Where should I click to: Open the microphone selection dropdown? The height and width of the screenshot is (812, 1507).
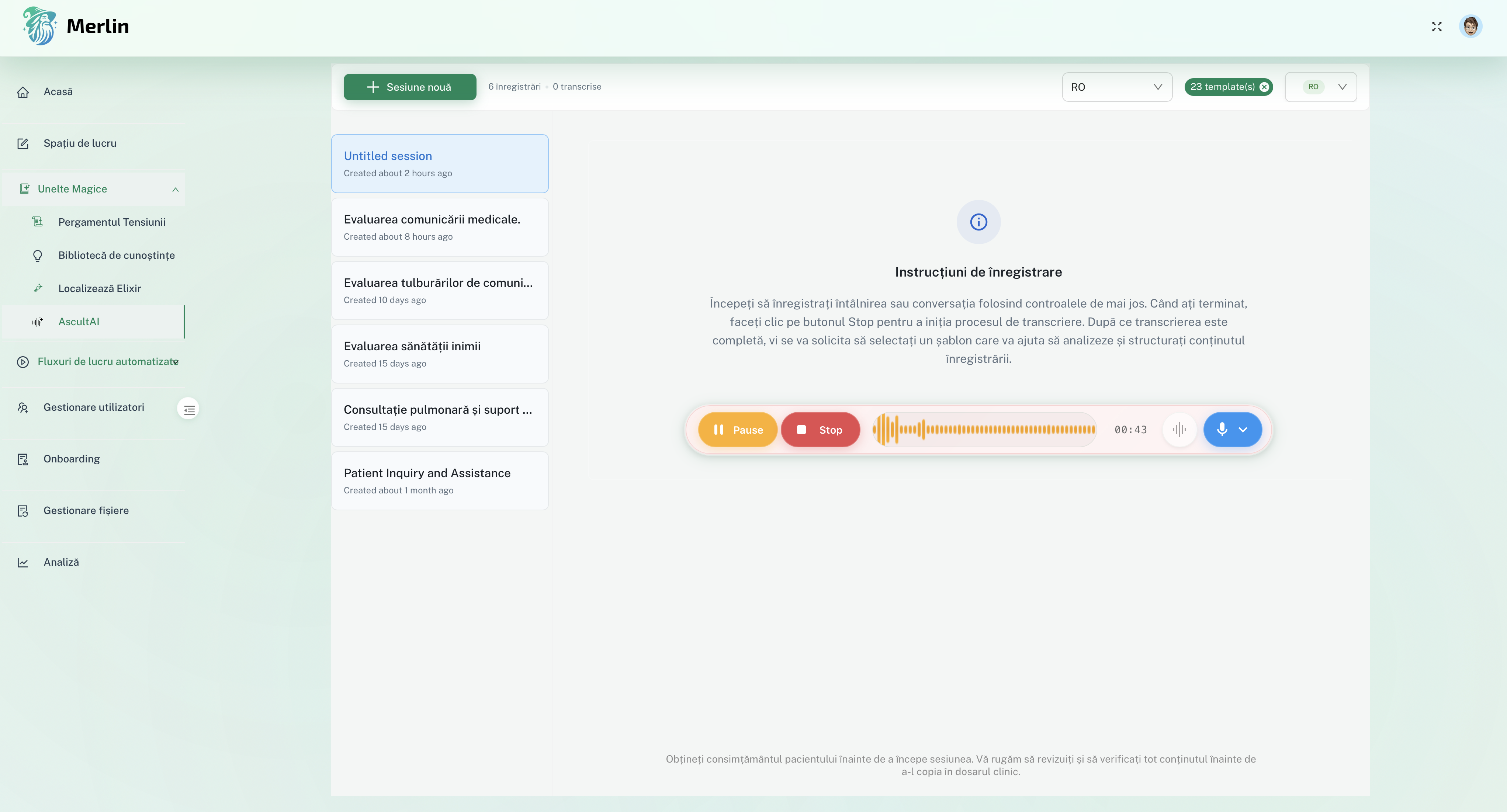pyautogui.click(x=1243, y=430)
